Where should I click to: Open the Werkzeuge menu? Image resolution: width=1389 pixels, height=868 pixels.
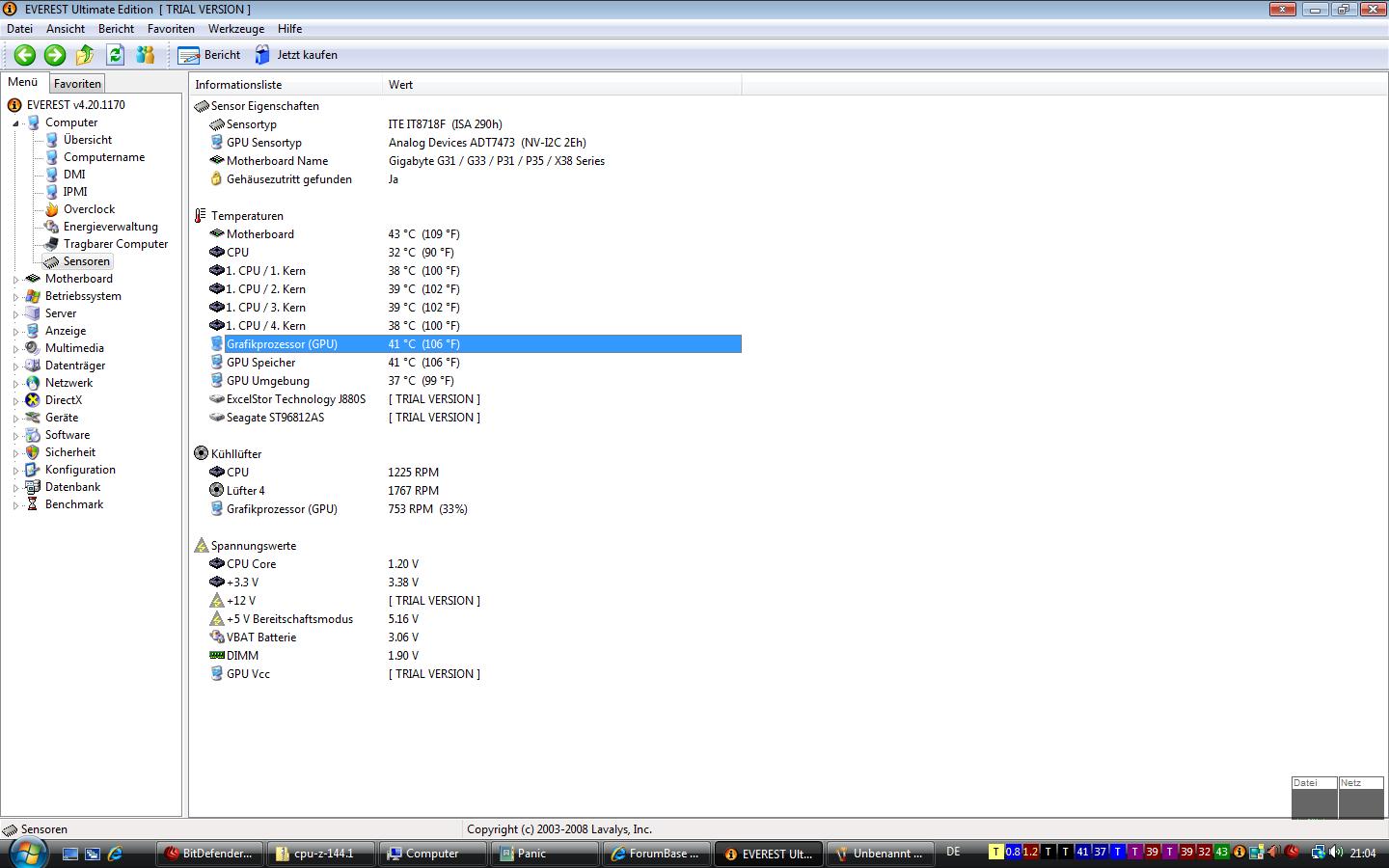[236, 29]
